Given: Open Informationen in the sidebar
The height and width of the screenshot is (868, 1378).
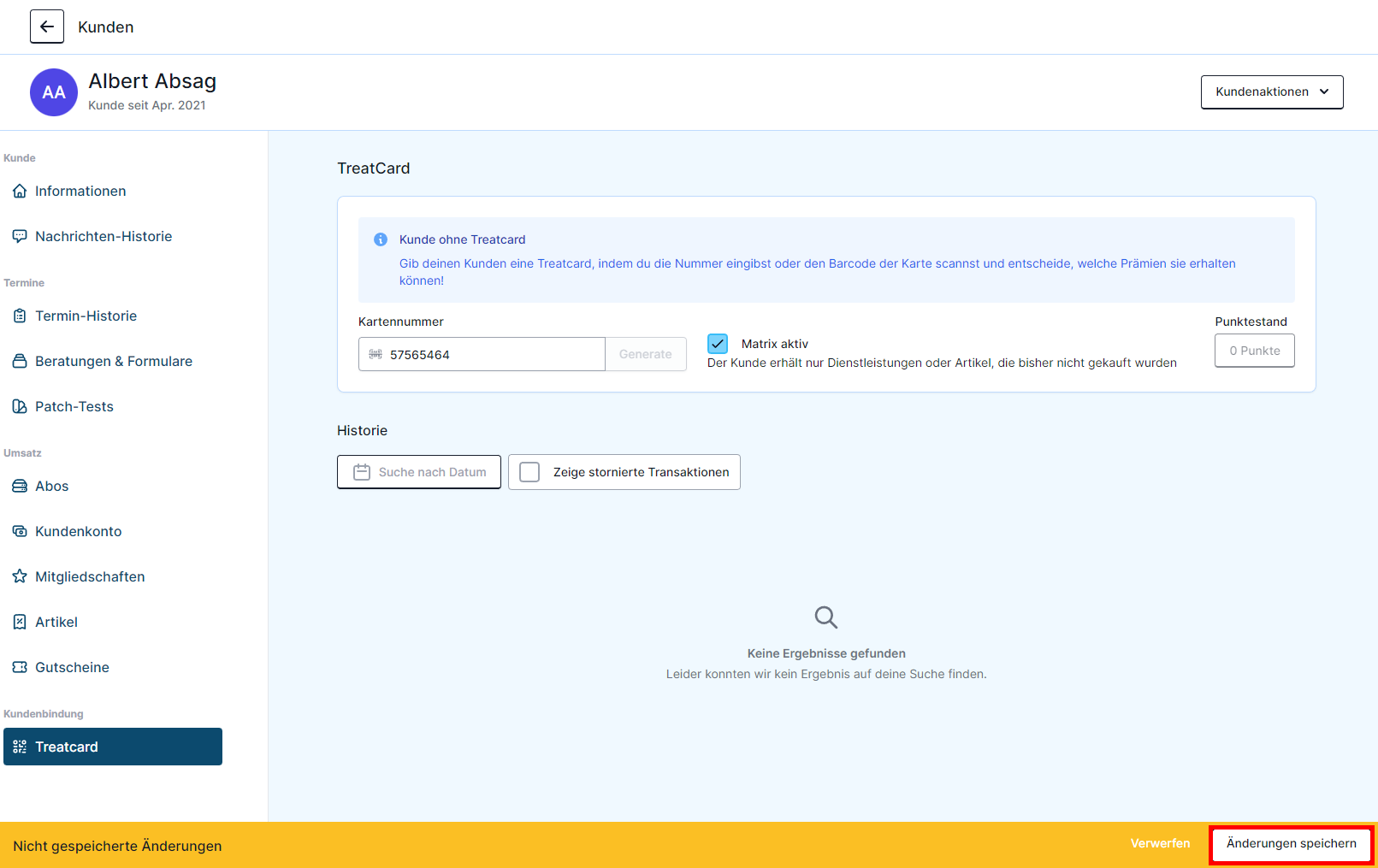Looking at the screenshot, I should point(113,191).
